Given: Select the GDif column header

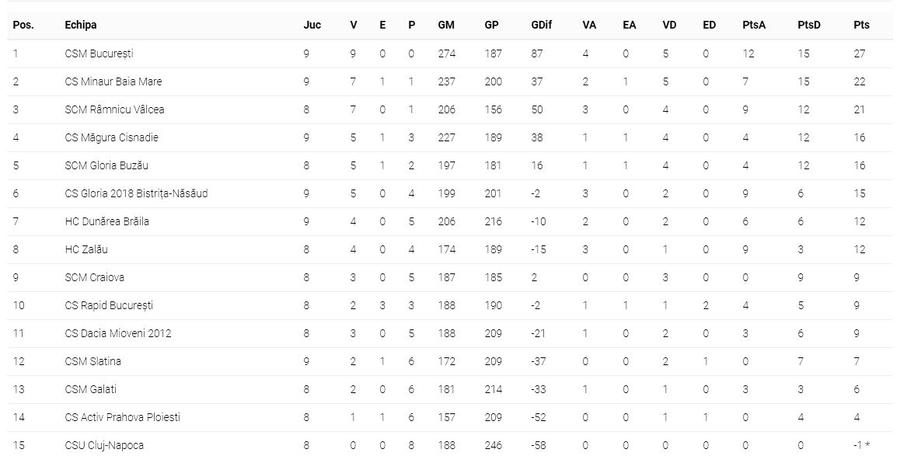Looking at the screenshot, I should click(541, 25).
